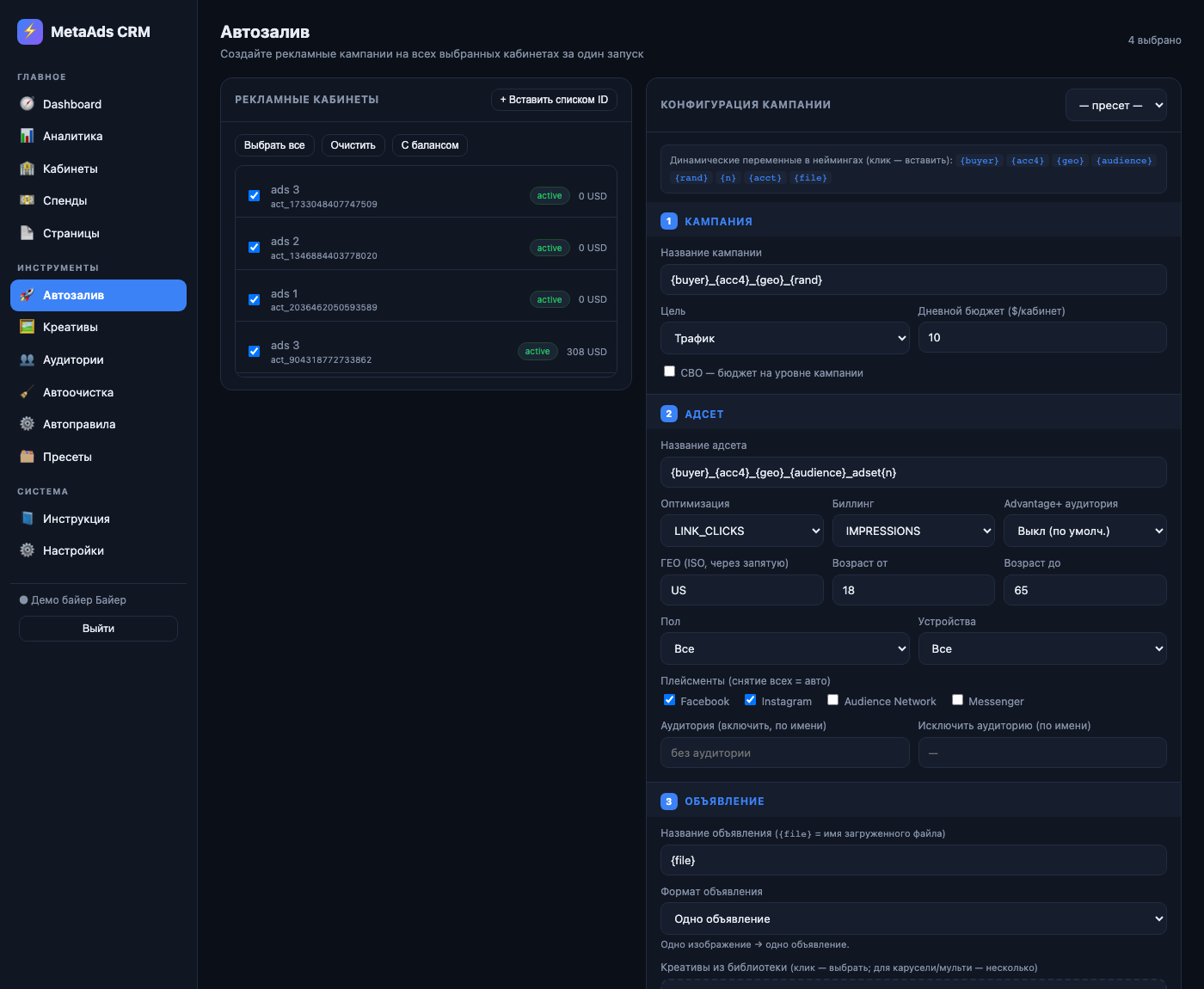Click the Инструкция book icon

coord(28,519)
